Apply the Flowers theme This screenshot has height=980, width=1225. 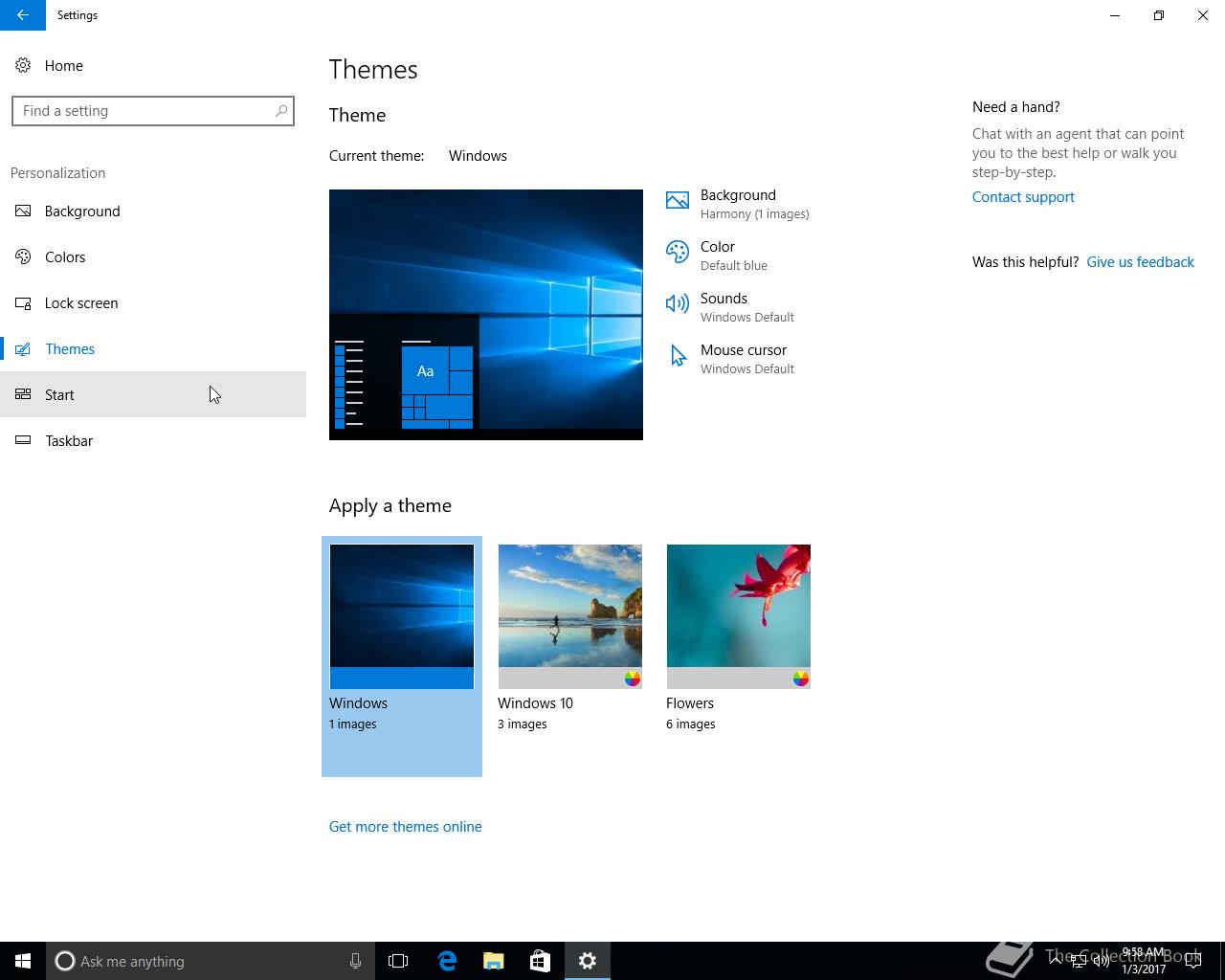[x=739, y=616]
